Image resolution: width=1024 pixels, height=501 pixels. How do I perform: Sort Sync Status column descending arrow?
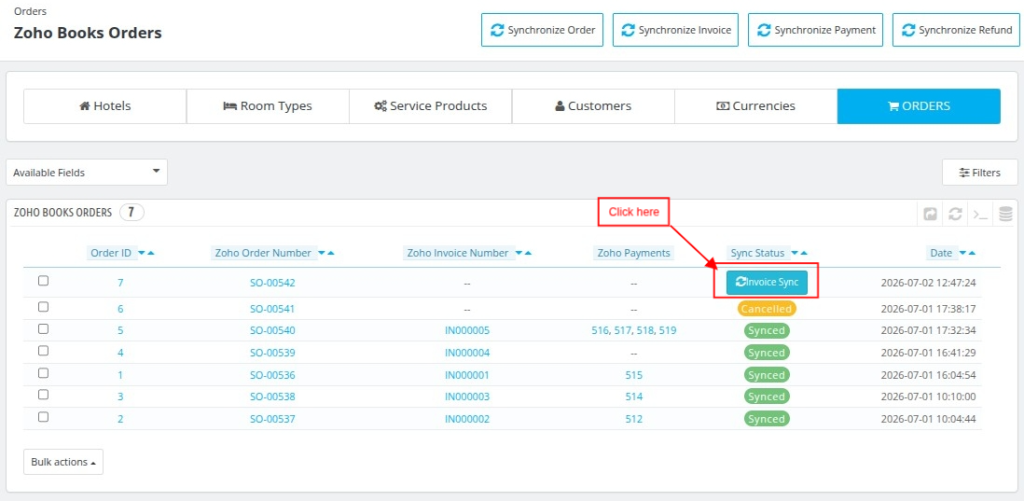(x=795, y=253)
